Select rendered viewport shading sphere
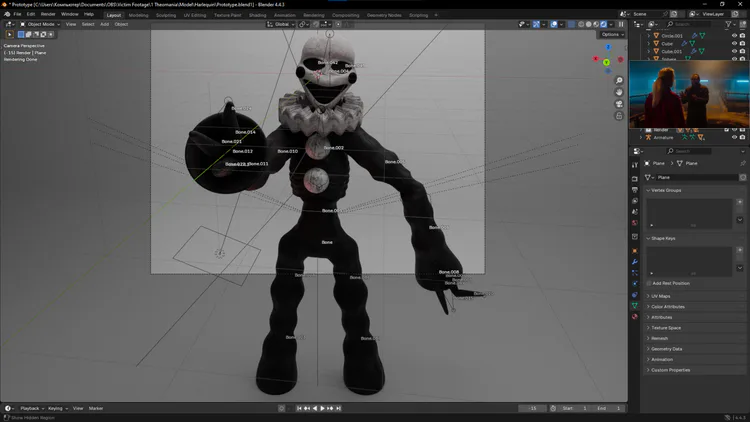Viewport: 750px width, 422px height. tap(604, 24)
